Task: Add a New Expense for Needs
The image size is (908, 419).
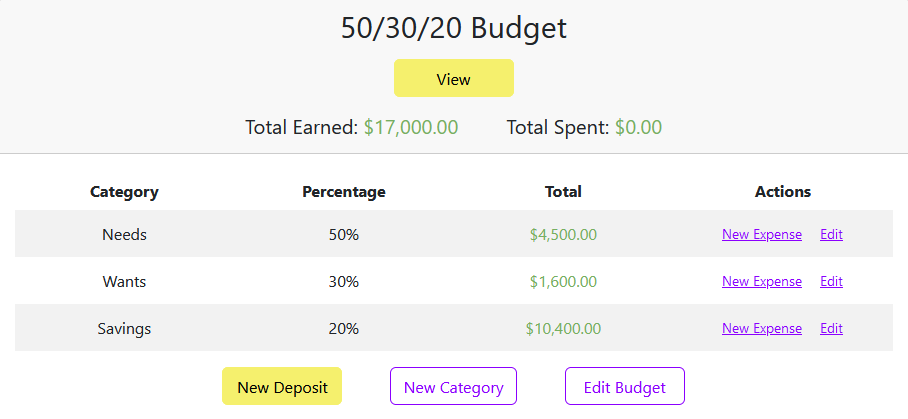Action: click(761, 234)
